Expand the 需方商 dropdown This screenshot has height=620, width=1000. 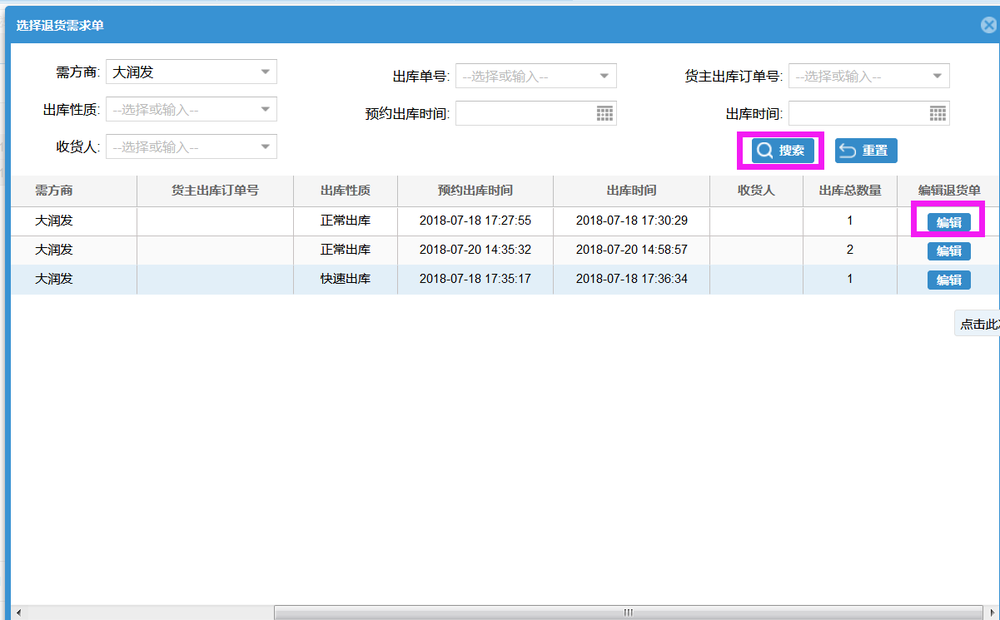point(265,72)
